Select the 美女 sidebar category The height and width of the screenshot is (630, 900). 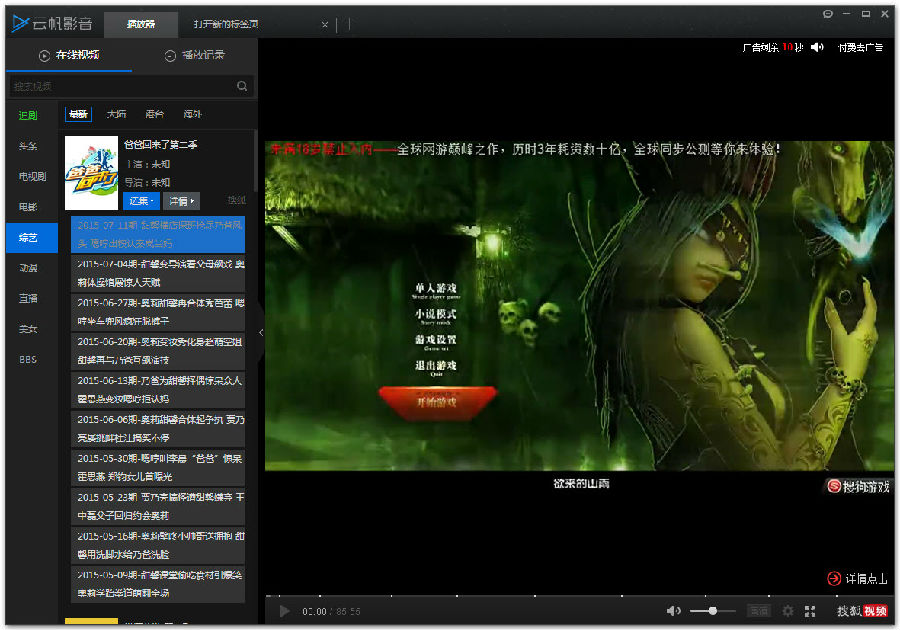click(x=28, y=329)
